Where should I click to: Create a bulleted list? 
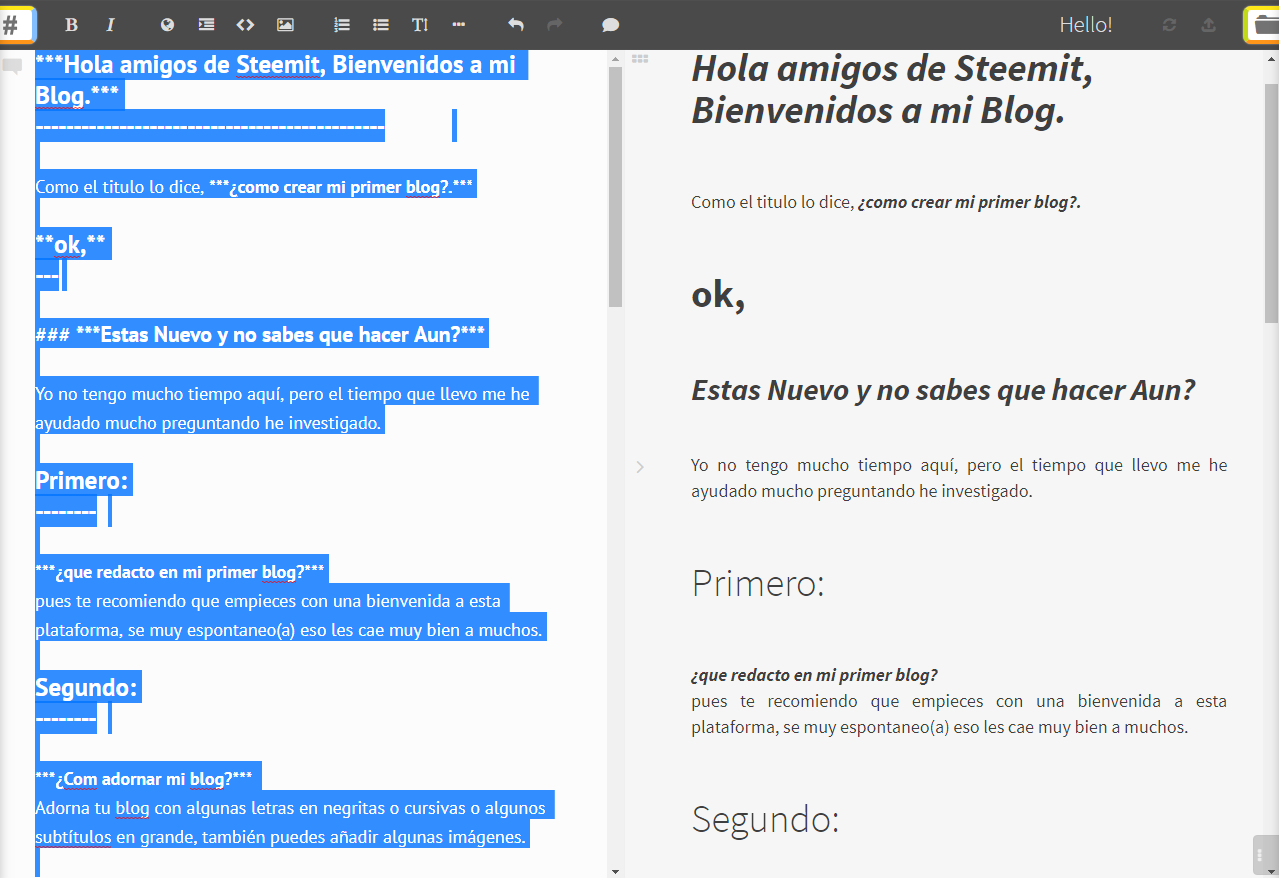(x=381, y=25)
